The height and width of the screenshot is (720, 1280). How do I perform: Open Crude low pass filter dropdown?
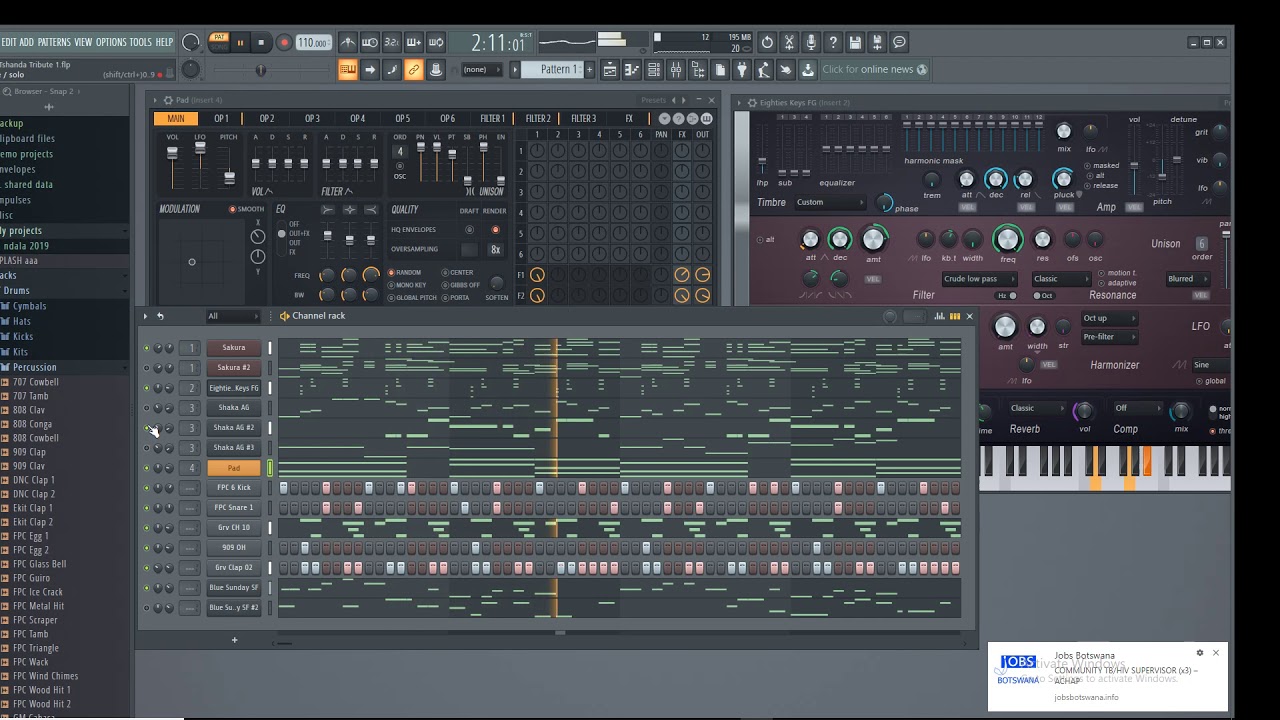pos(979,279)
